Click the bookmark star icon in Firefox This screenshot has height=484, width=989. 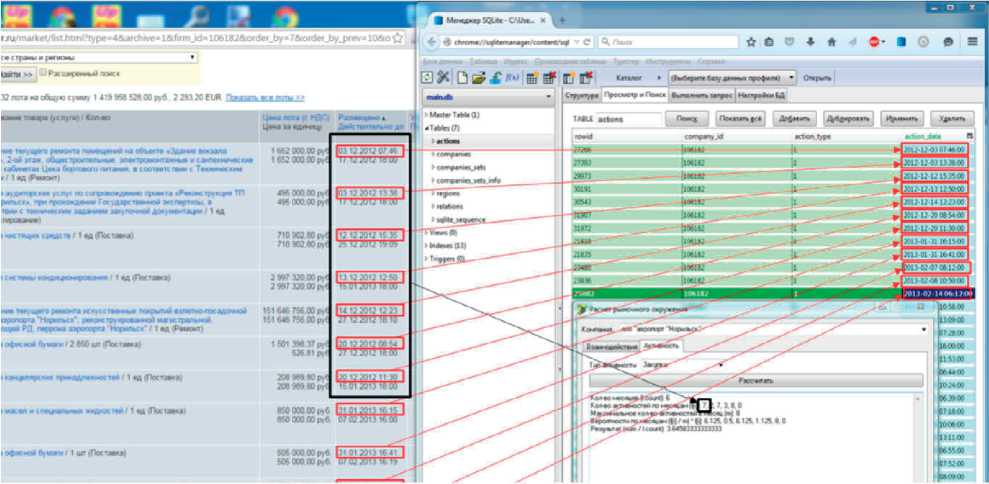(x=751, y=42)
